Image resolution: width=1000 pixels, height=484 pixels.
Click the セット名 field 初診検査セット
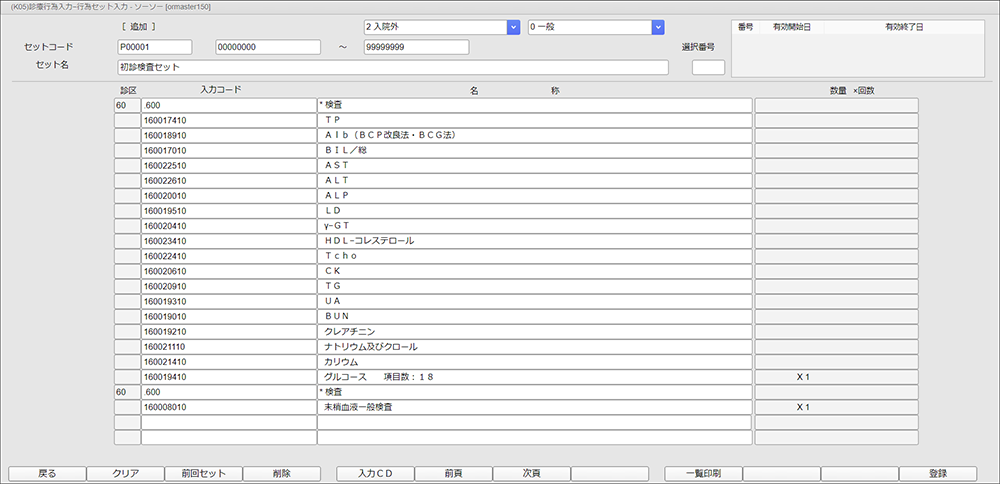(x=392, y=68)
